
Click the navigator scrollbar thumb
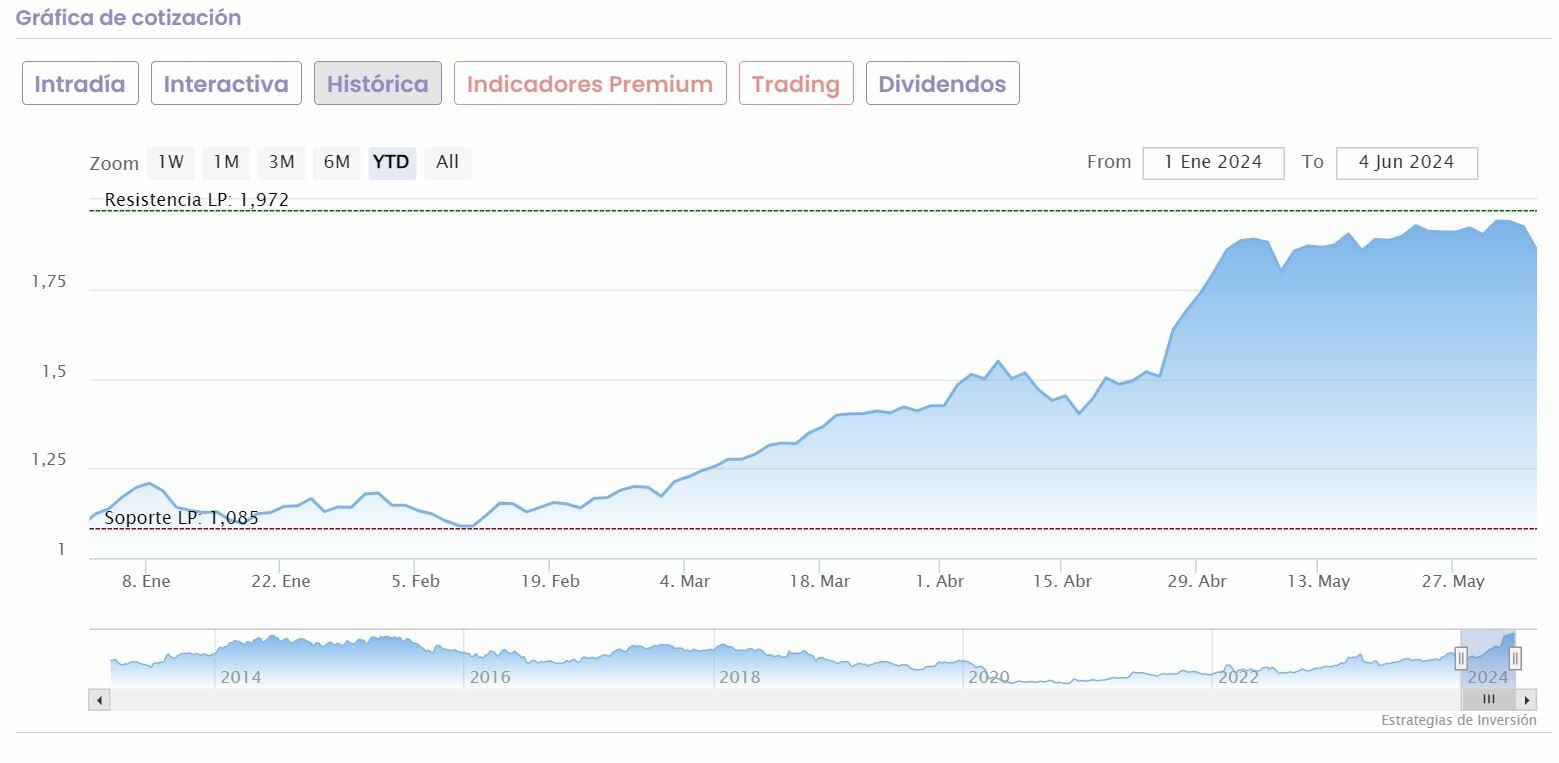click(1488, 700)
